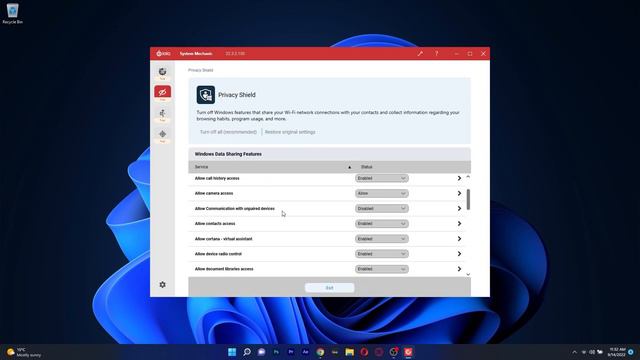Select the 'Allow camera access' row label
The image size is (640, 360).
(x=214, y=193)
